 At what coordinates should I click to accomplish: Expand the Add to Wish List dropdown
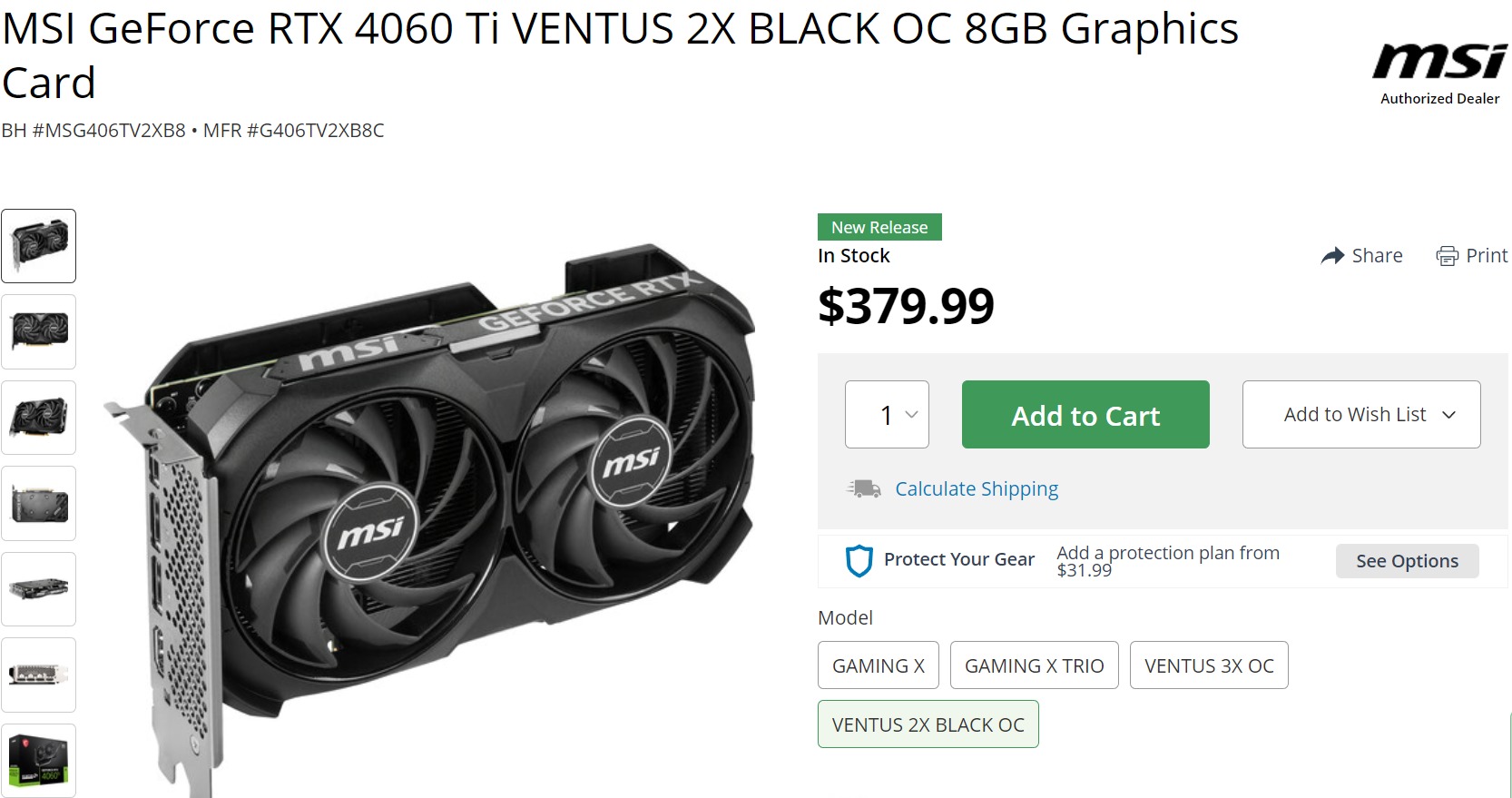1361,414
